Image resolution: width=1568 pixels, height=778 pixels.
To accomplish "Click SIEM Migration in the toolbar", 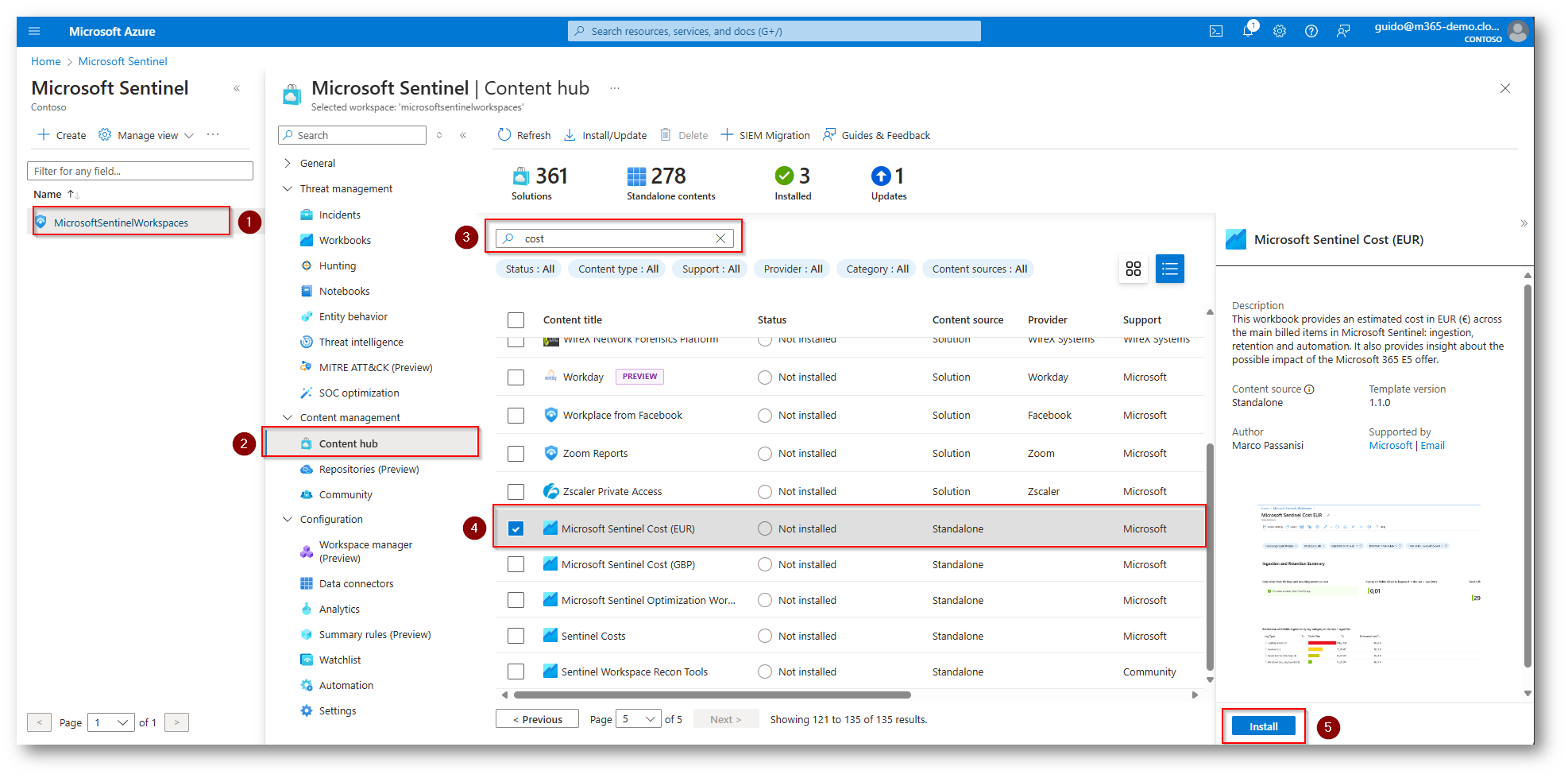I will pos(766,135).
